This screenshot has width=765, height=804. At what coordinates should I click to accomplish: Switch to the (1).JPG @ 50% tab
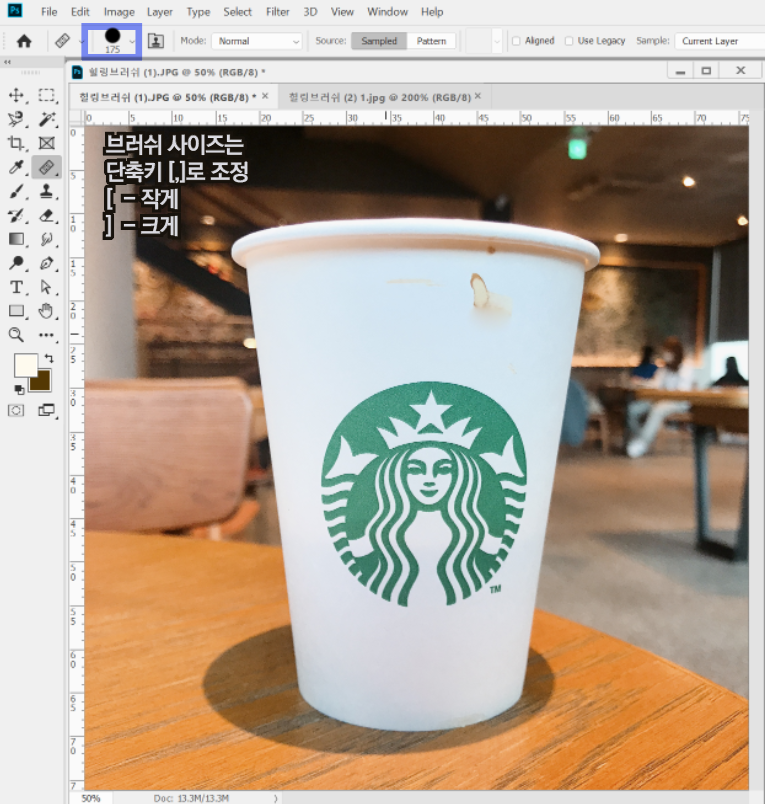click(x=168, y=97)
